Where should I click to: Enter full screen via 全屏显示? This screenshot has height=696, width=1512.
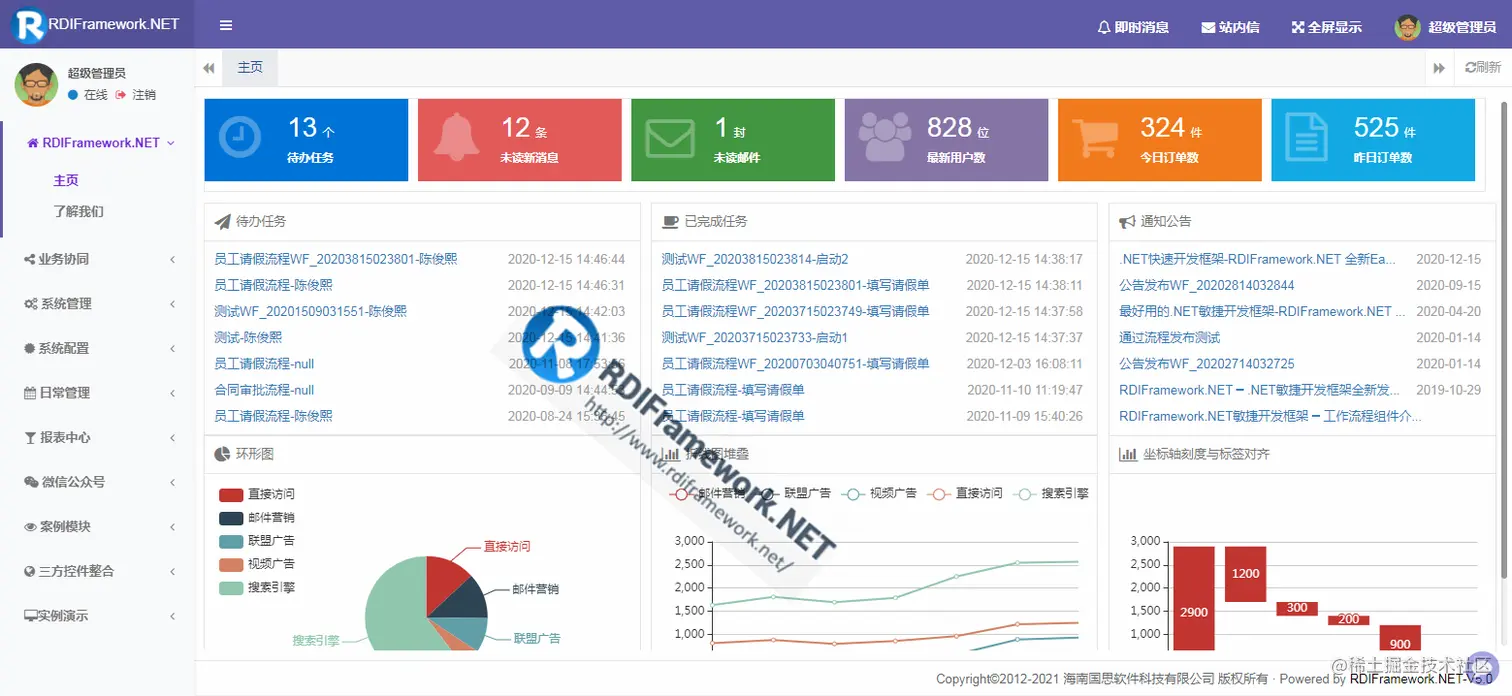click(1327, 27)
